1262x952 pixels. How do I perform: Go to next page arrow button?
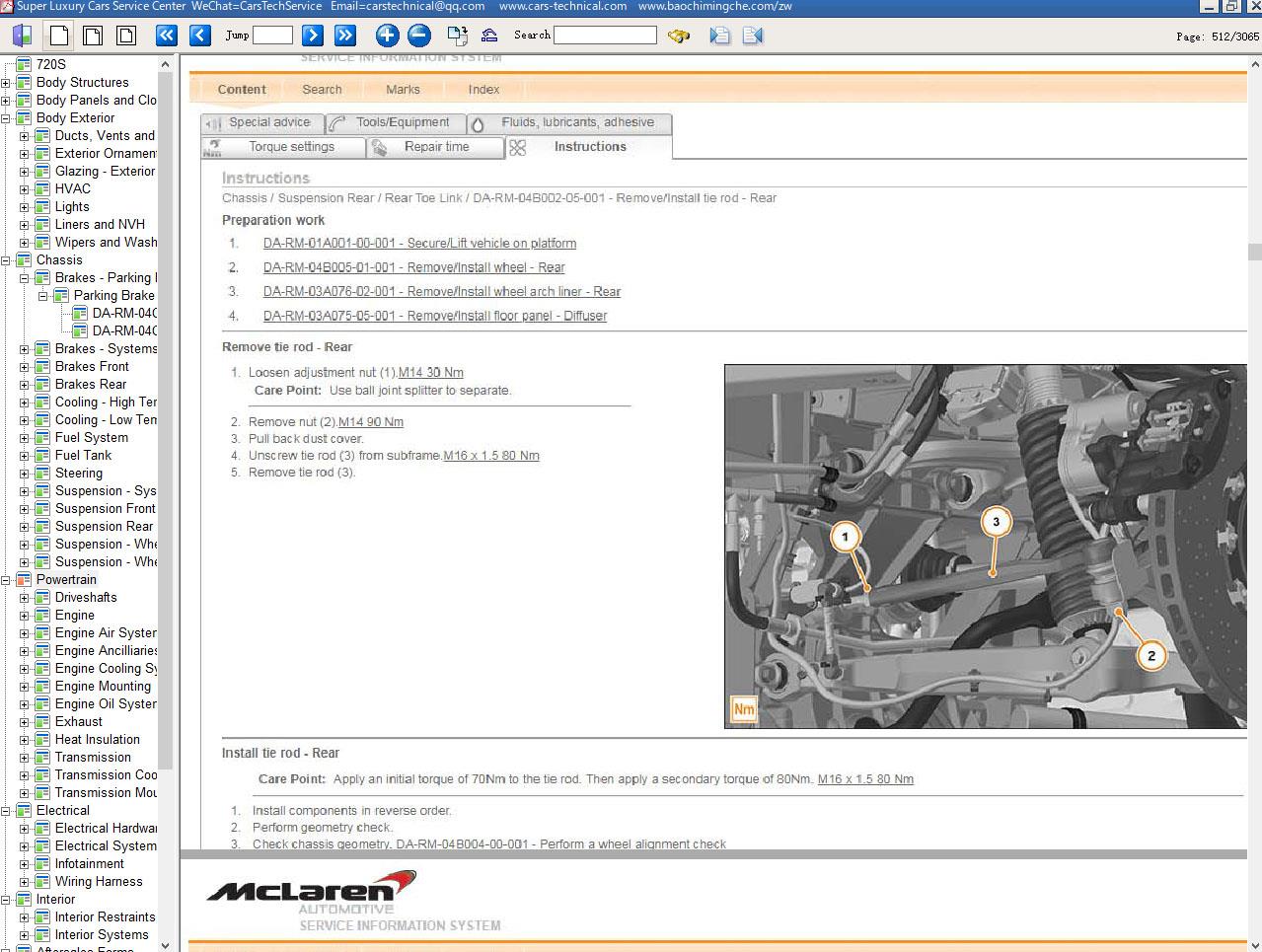[312, 36]
